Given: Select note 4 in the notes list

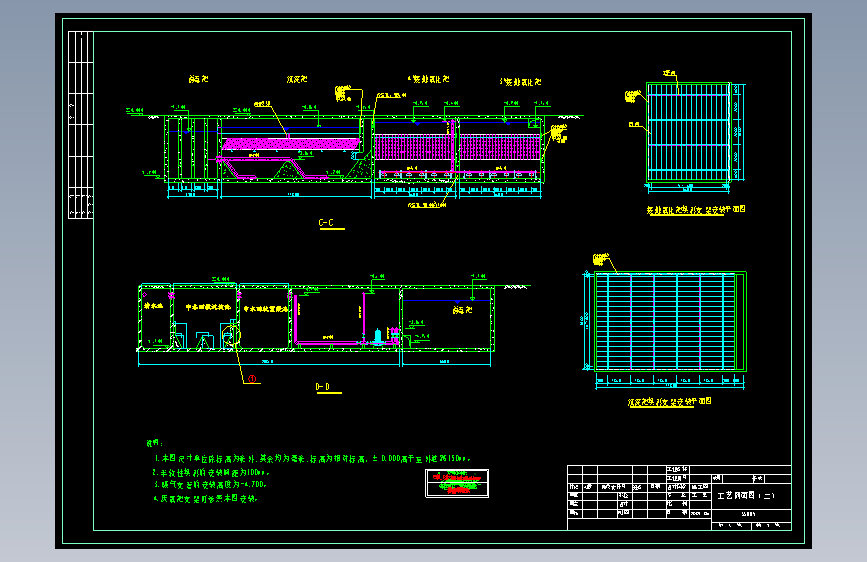Looking at the screenshot, I should coord(205,498).
